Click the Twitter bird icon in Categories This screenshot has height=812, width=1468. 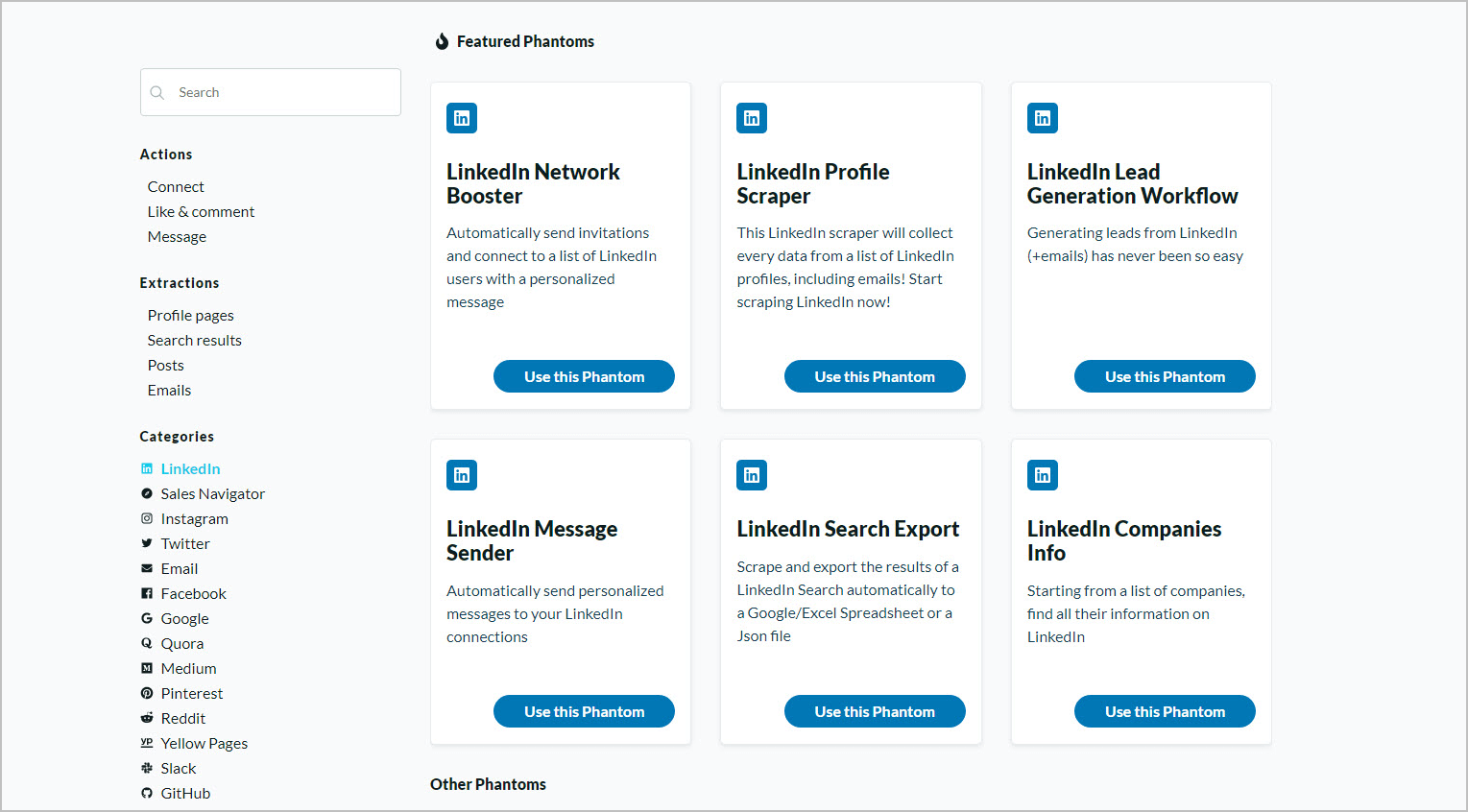[x=147, y=543]
